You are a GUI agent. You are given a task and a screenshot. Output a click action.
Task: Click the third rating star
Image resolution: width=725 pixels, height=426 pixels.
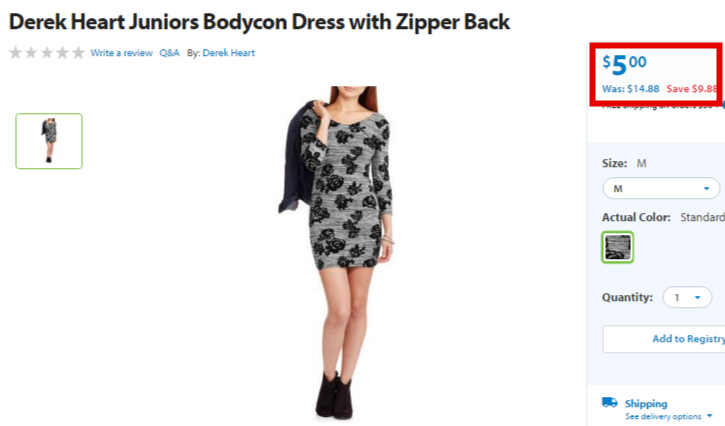click(x=47, y=53)
